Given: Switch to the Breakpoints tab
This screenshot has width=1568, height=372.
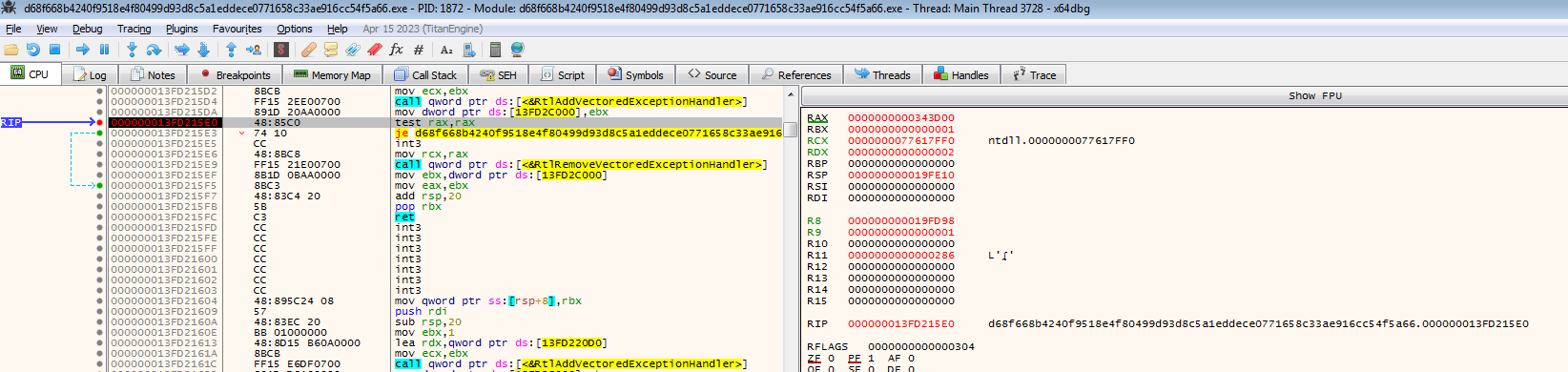Looking at the screenshot, I should [x=236, y=74].
